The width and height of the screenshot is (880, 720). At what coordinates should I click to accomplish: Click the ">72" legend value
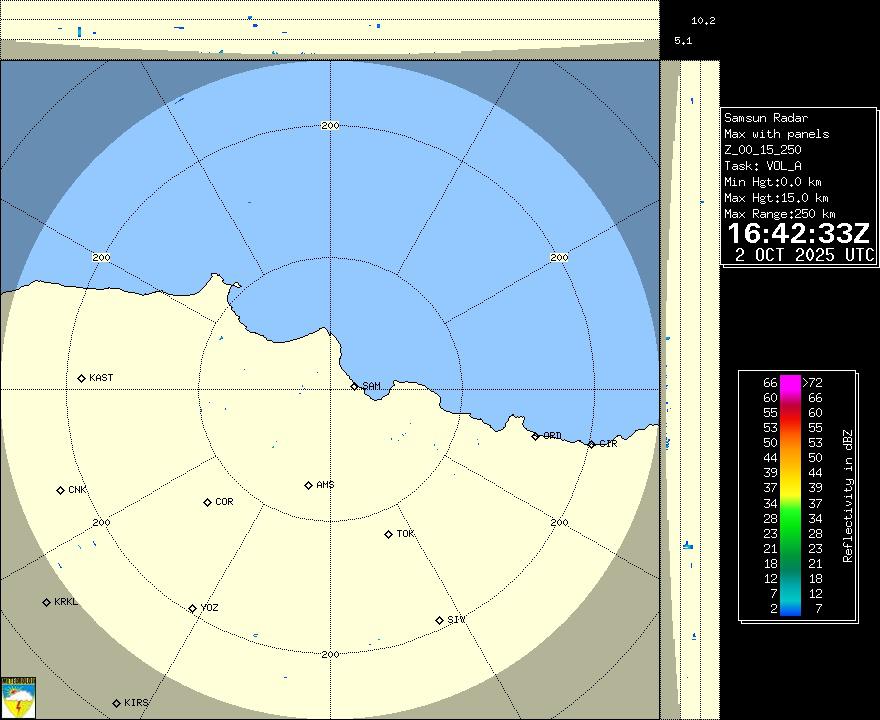pyautogui.click(x=812, y=383)
